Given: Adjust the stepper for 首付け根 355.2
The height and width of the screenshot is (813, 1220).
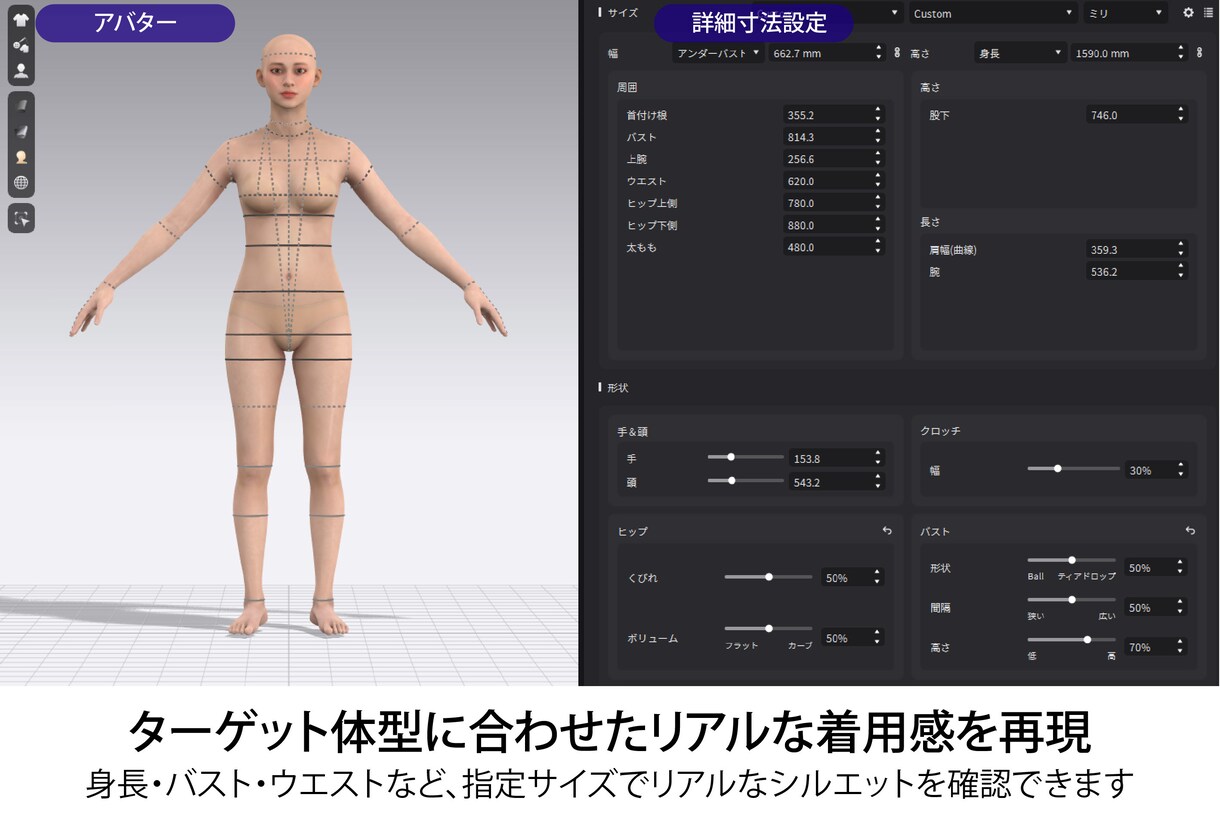Looking at the screenshot, I should pos(878,115).
